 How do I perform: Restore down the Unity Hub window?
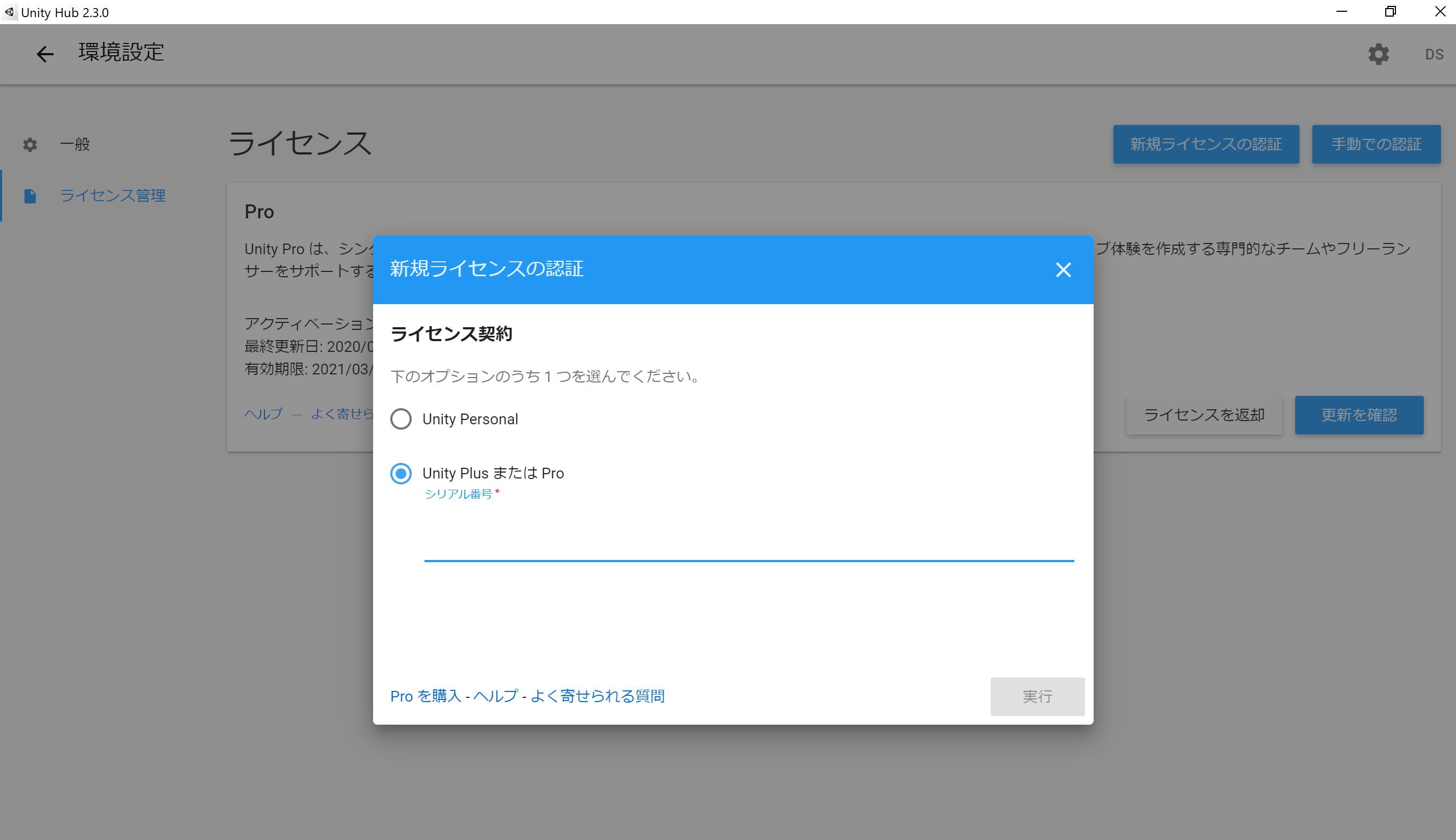1390,12
